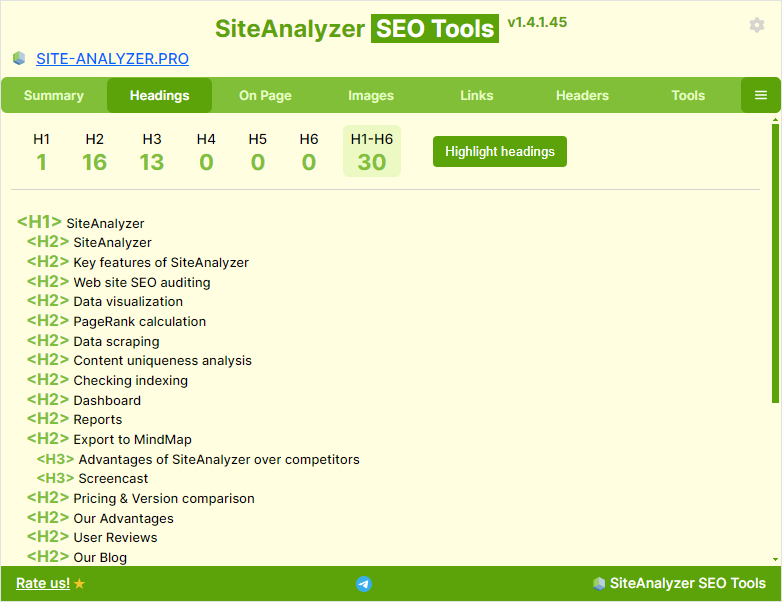
Task: Click the SiteAnalyzer SEO Tools title
Action: point(357,28)
